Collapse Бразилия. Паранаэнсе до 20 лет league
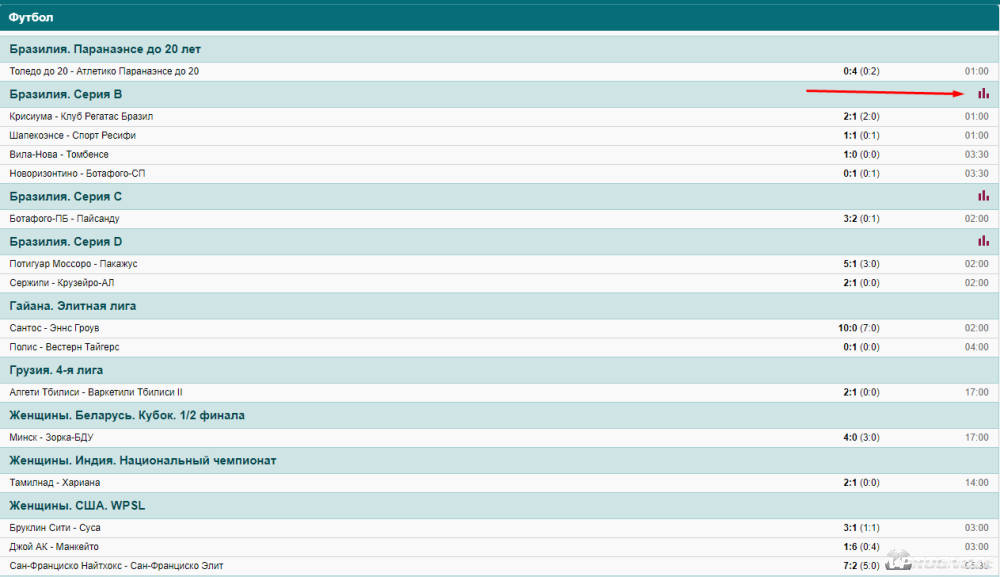This screenshot has width=1000, height=577. tap(104, 48)
